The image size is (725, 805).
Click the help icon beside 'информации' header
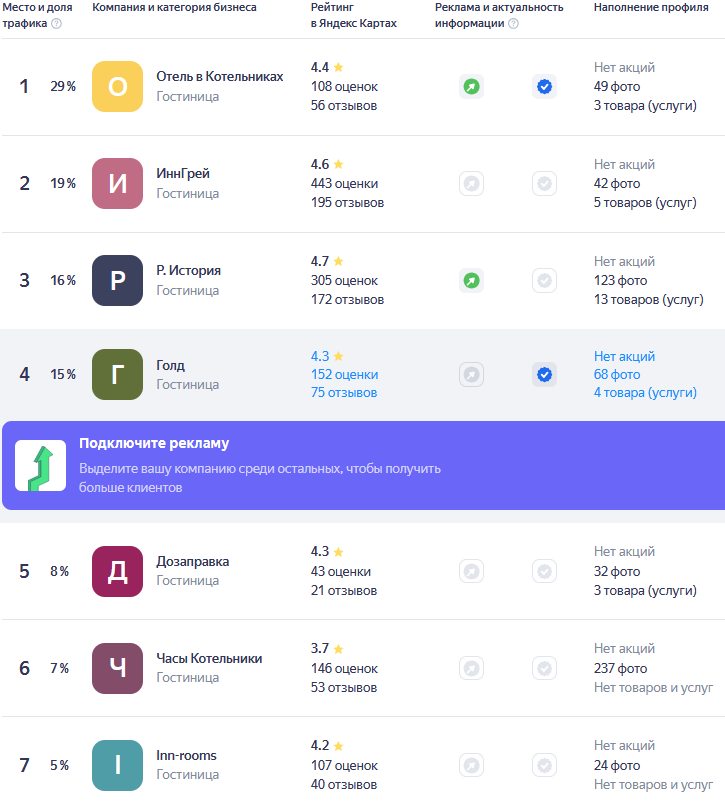[x=514, y=24]
